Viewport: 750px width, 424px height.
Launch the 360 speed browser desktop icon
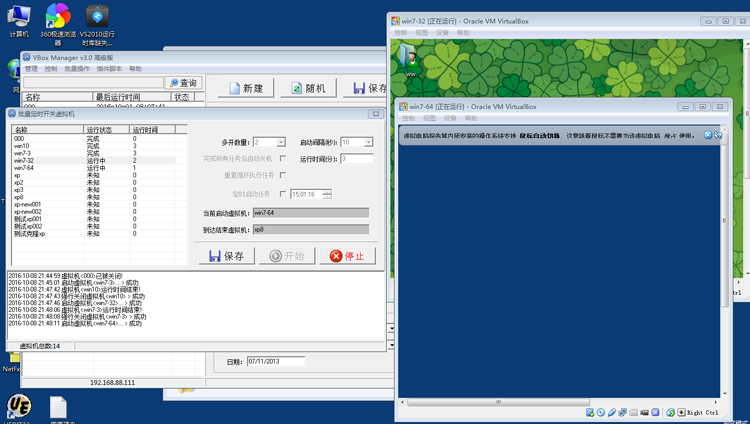[57, 24]
